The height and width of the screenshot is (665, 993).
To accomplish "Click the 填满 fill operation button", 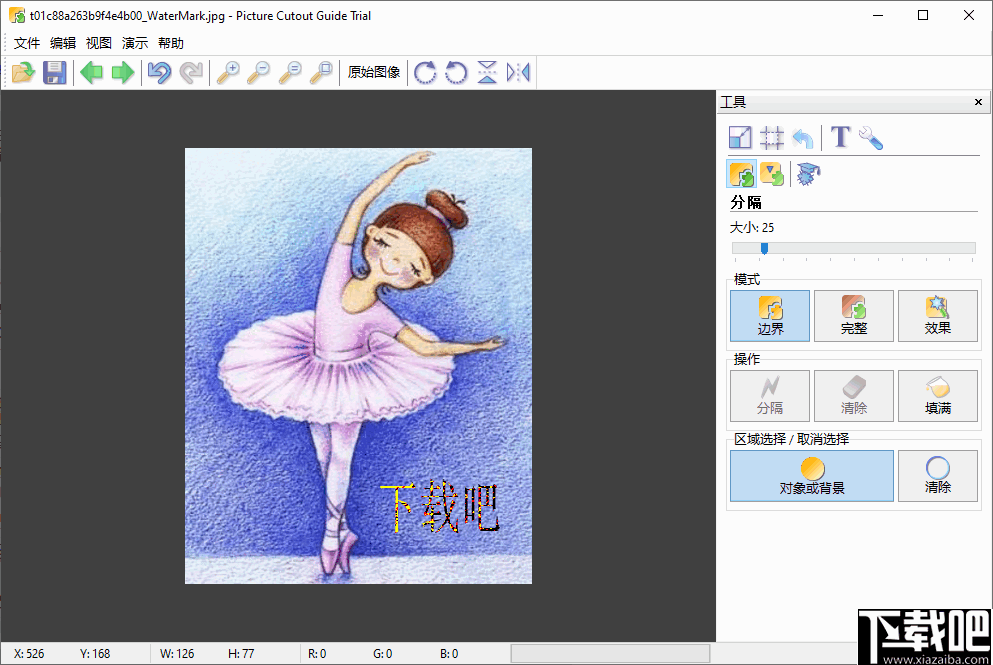I will 937,396.
